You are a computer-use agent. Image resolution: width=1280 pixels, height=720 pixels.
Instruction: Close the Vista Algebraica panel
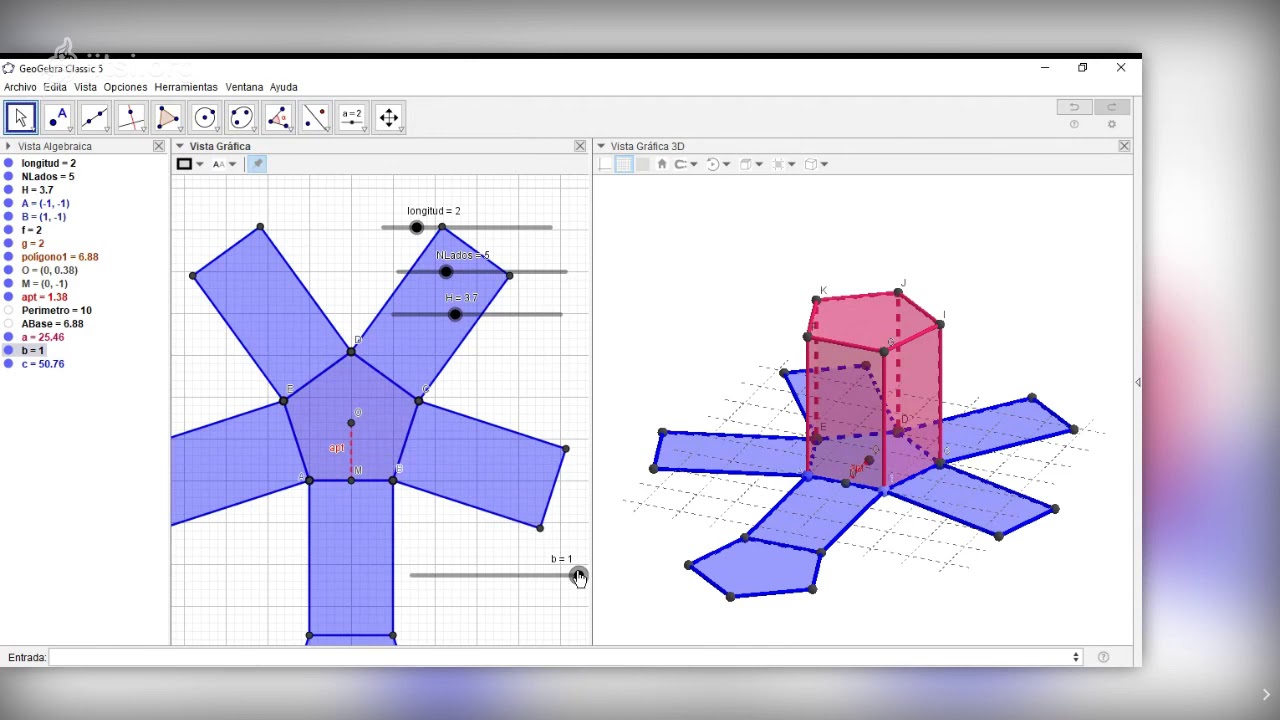(158, 146)
